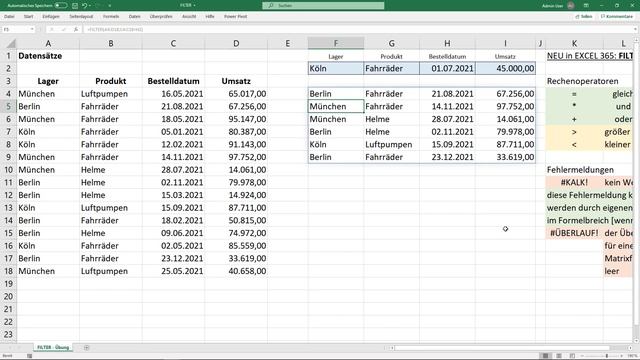Switch to Normal view icon
This screenshot has height=360, width=640.
point(545,356)
